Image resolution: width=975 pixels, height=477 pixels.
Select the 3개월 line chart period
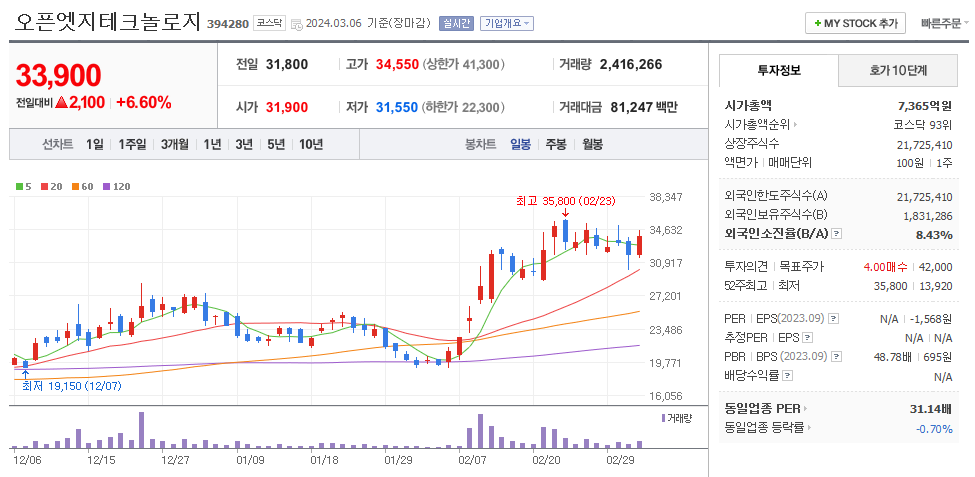click(174, 144)
